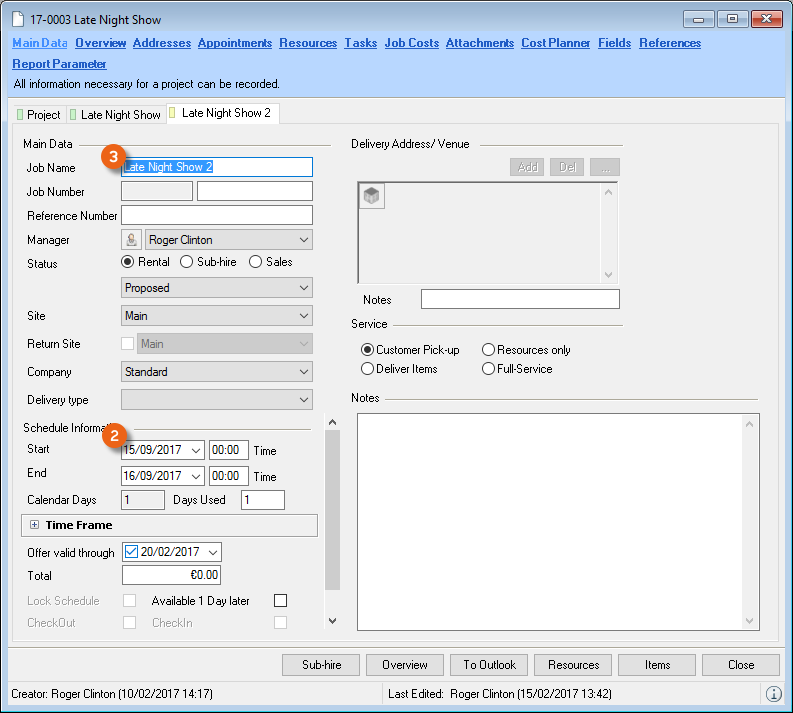Select the Sub-hire status radio button
793x713 pixels.
coord(187,262)
